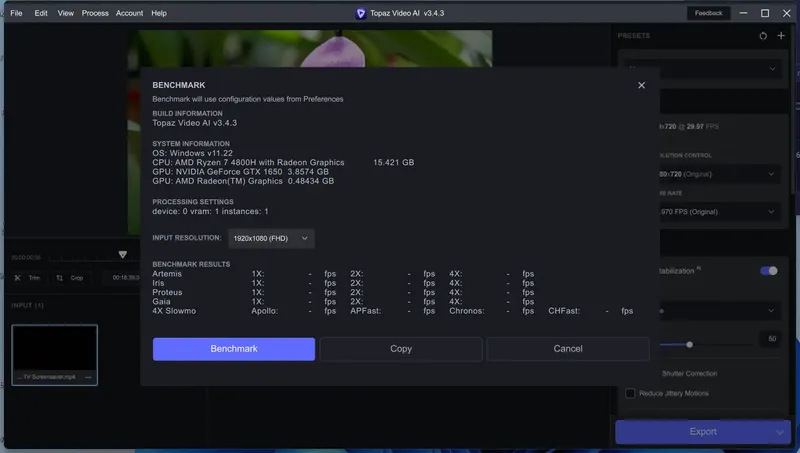800x453 pixels.
Task: Close the Benchmark dialog with the X
Action: 641,85
